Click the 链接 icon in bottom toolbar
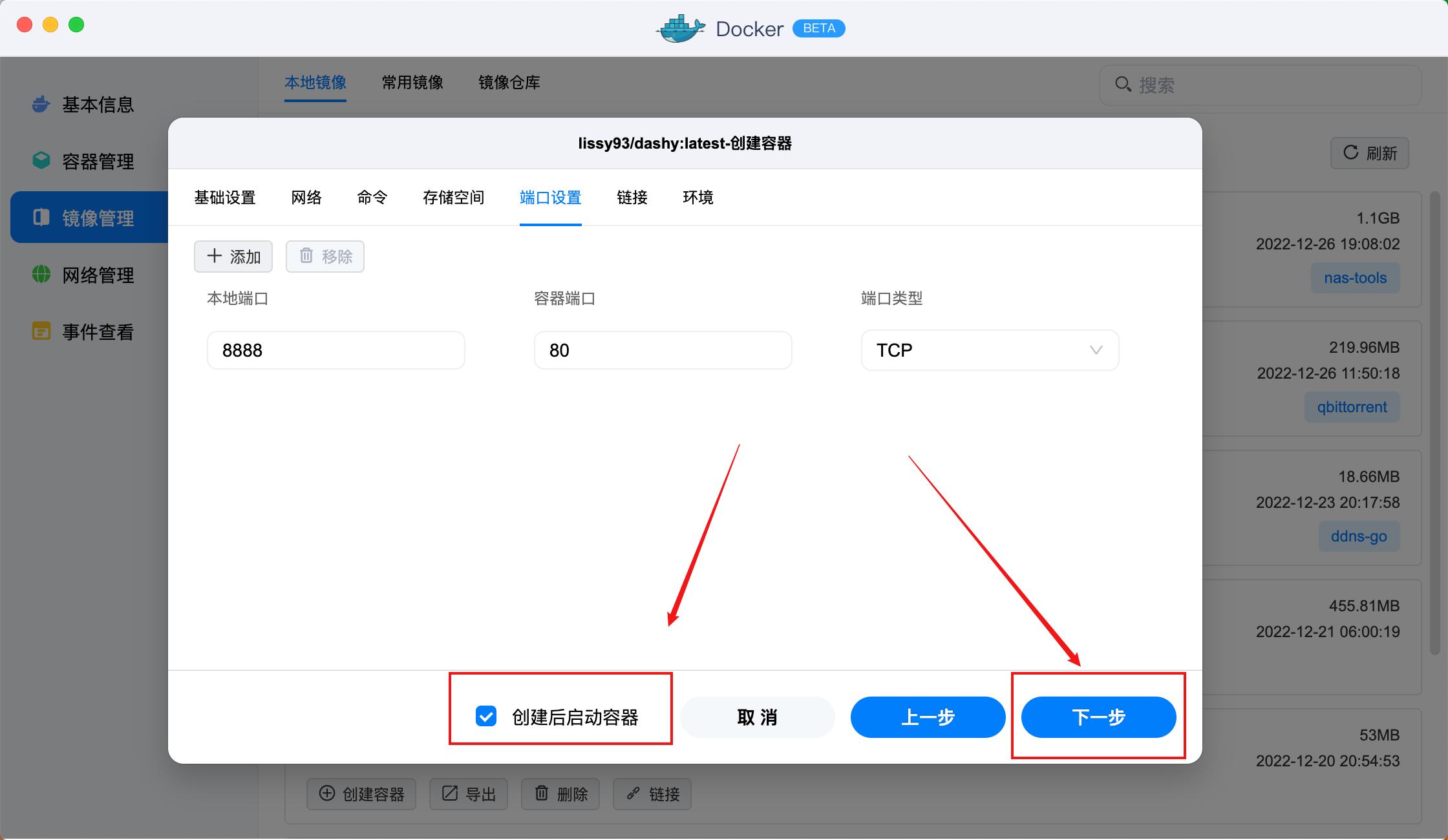1448x840 pixels. click(x=632, y=793)
